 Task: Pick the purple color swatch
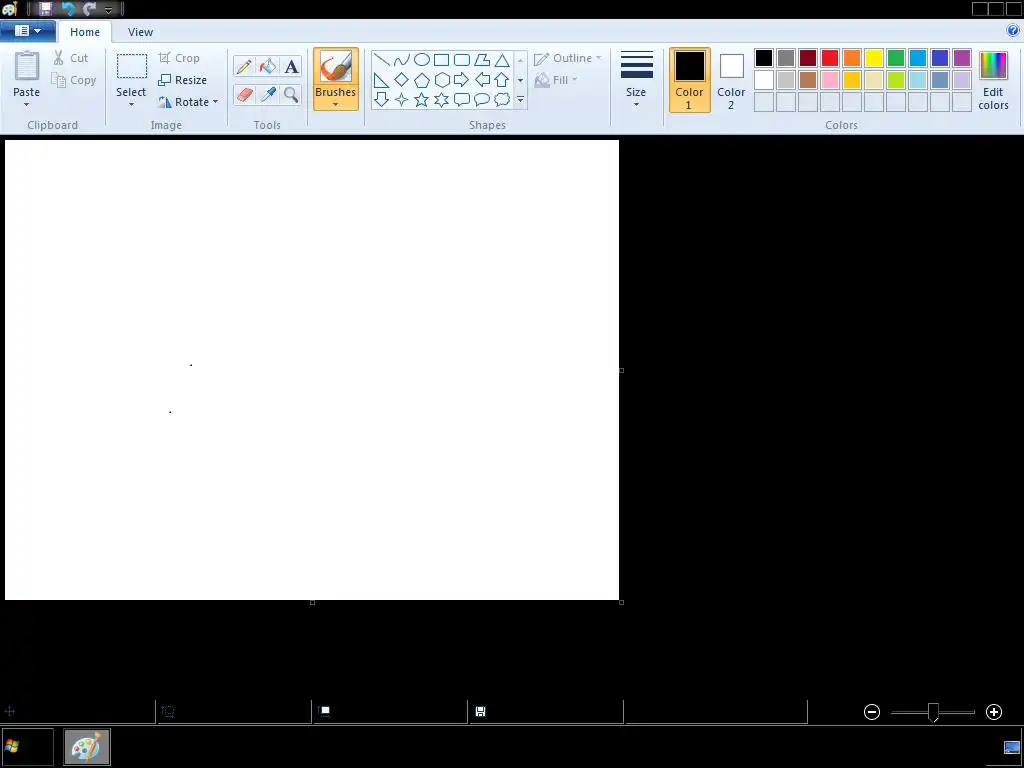[962, 58]
